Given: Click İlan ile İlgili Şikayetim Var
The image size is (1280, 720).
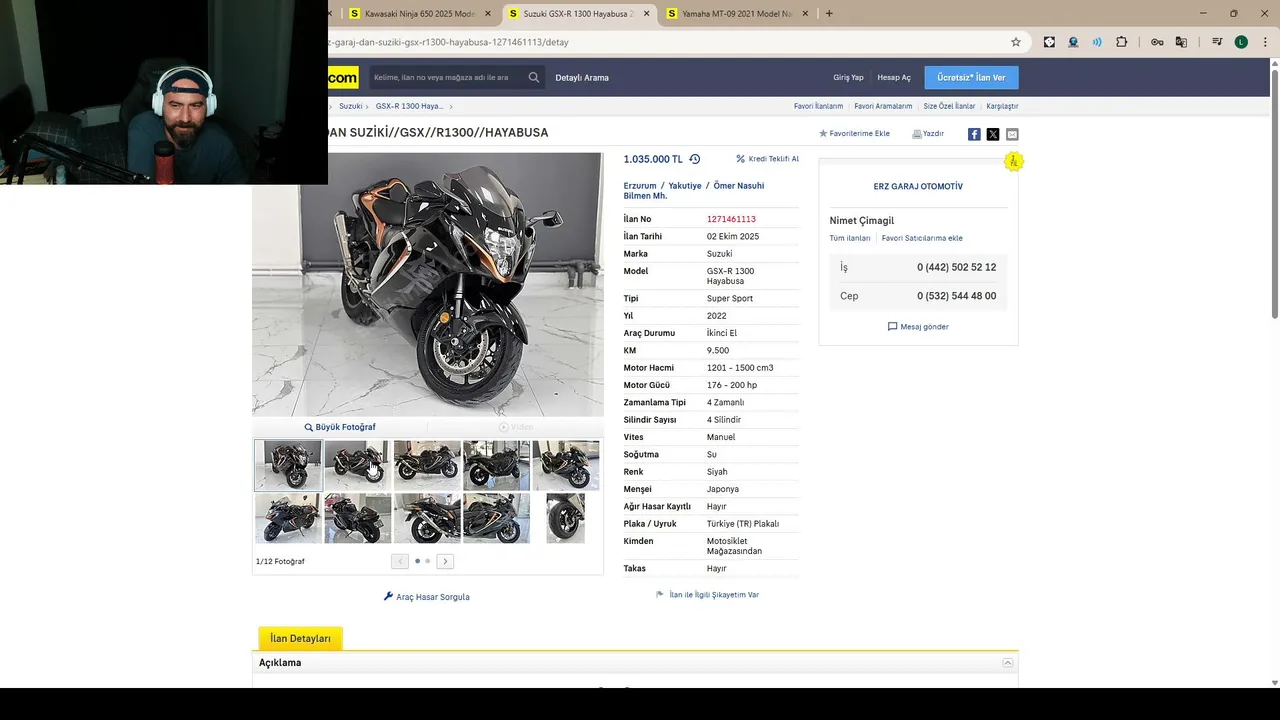Looking at the screenshot, I should (x=707, y=595).
